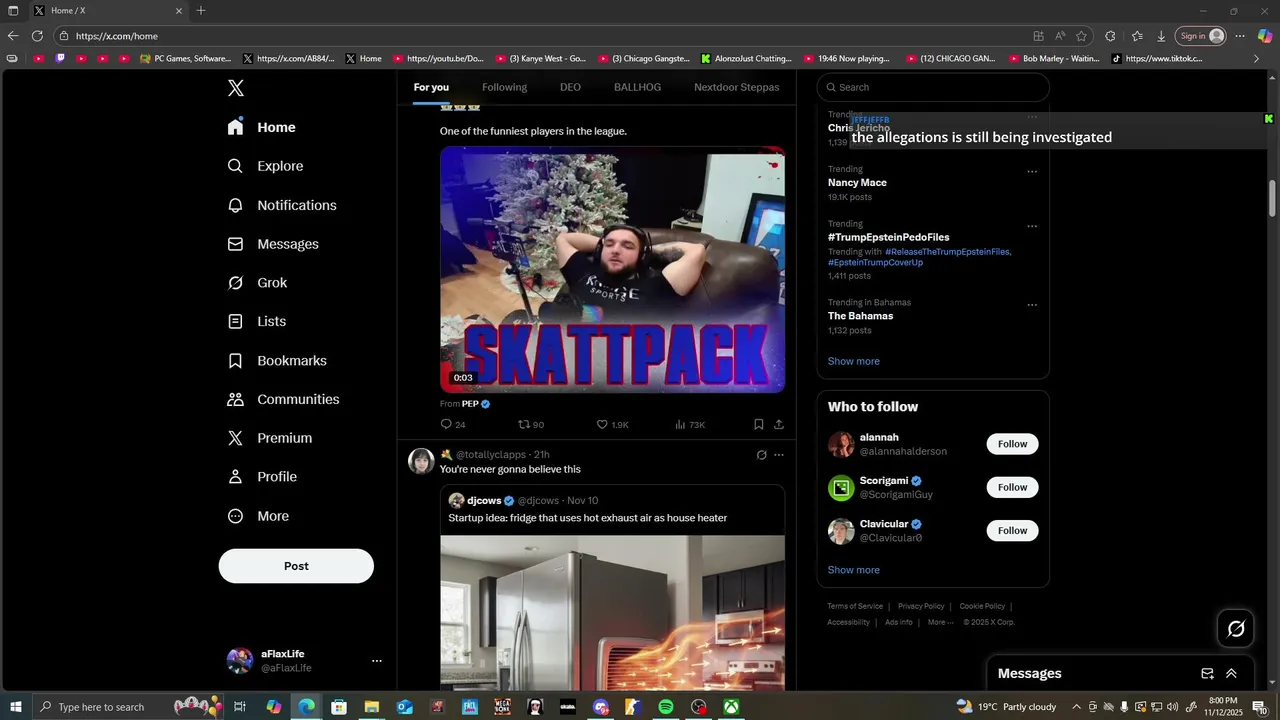The width and height of the screenshot is (1280, 720).
Task: Open options for #TrumpEpsteinPedoFiles trend
Action: (1032, 226)
